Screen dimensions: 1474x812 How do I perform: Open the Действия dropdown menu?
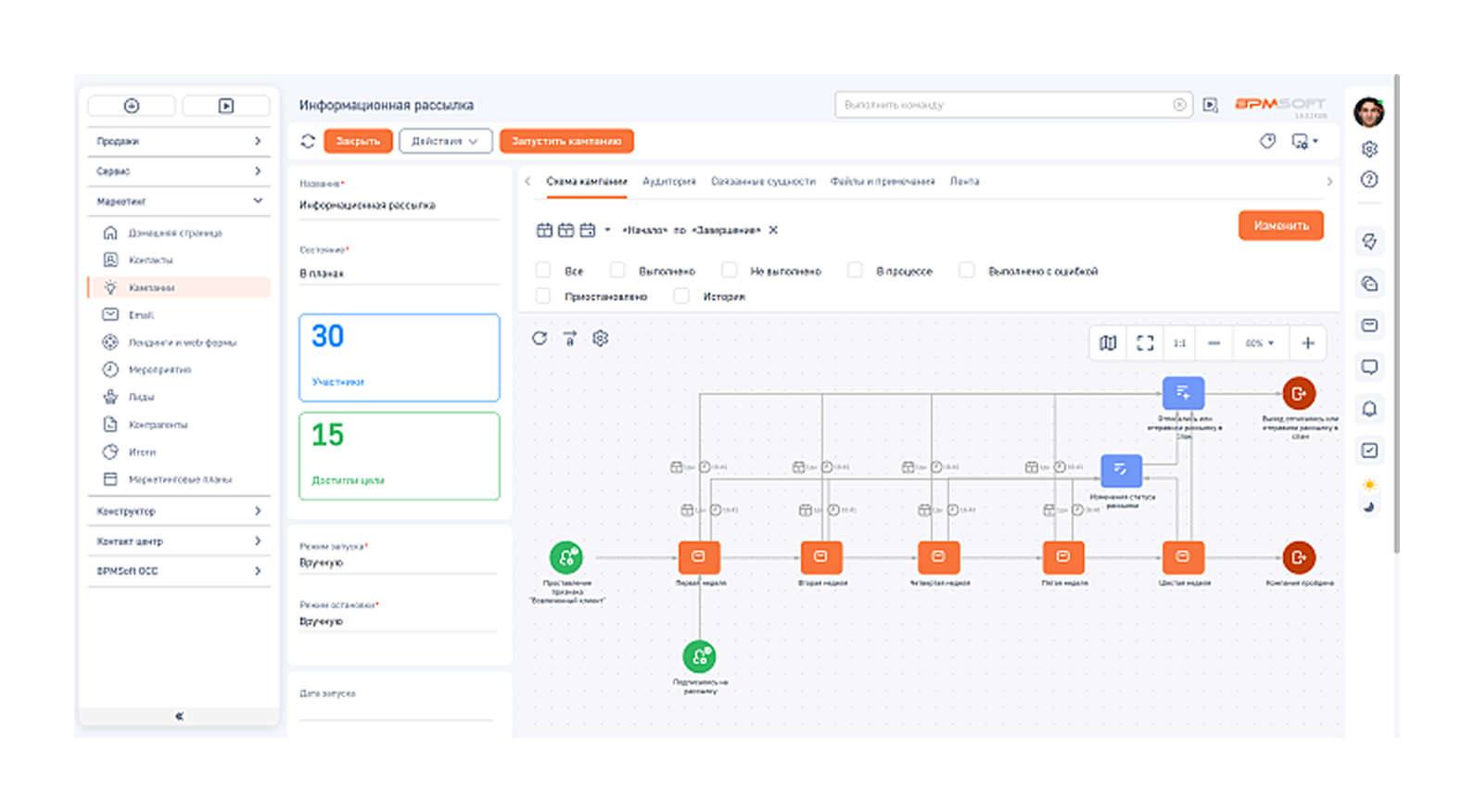pyautogui.click(x=445, y=141)
